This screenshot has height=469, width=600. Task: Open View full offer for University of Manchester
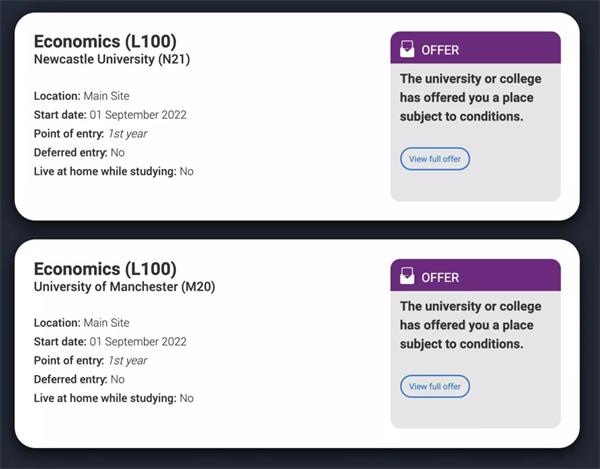(x=435, y=386)
